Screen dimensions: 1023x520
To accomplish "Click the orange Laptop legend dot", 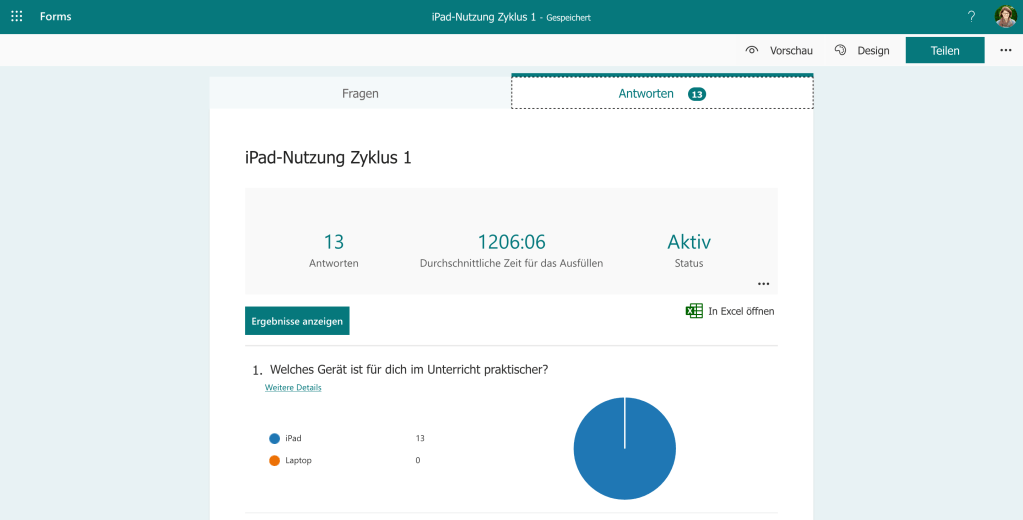I will 274,460.
